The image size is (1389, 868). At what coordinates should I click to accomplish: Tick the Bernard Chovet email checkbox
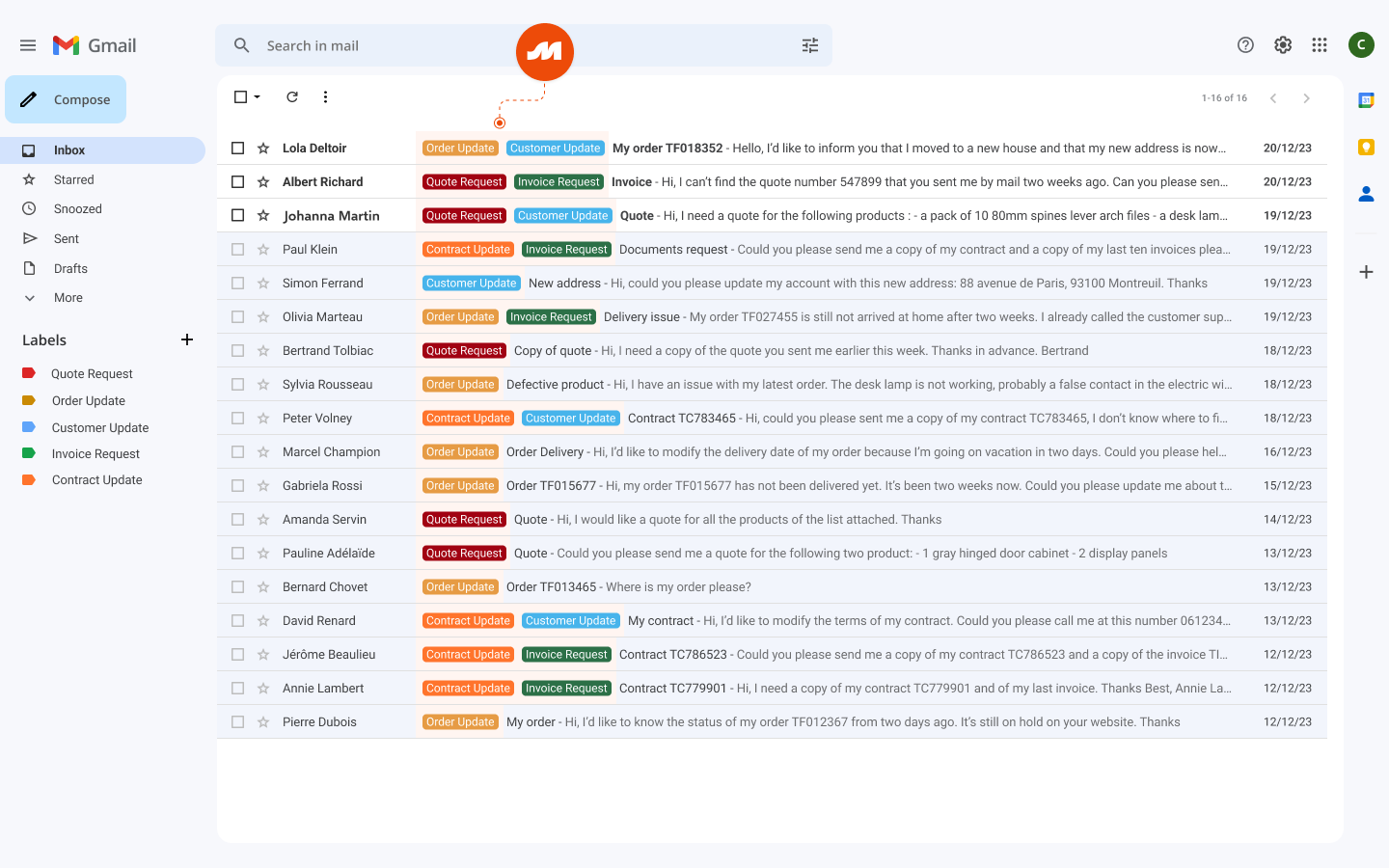237,587
